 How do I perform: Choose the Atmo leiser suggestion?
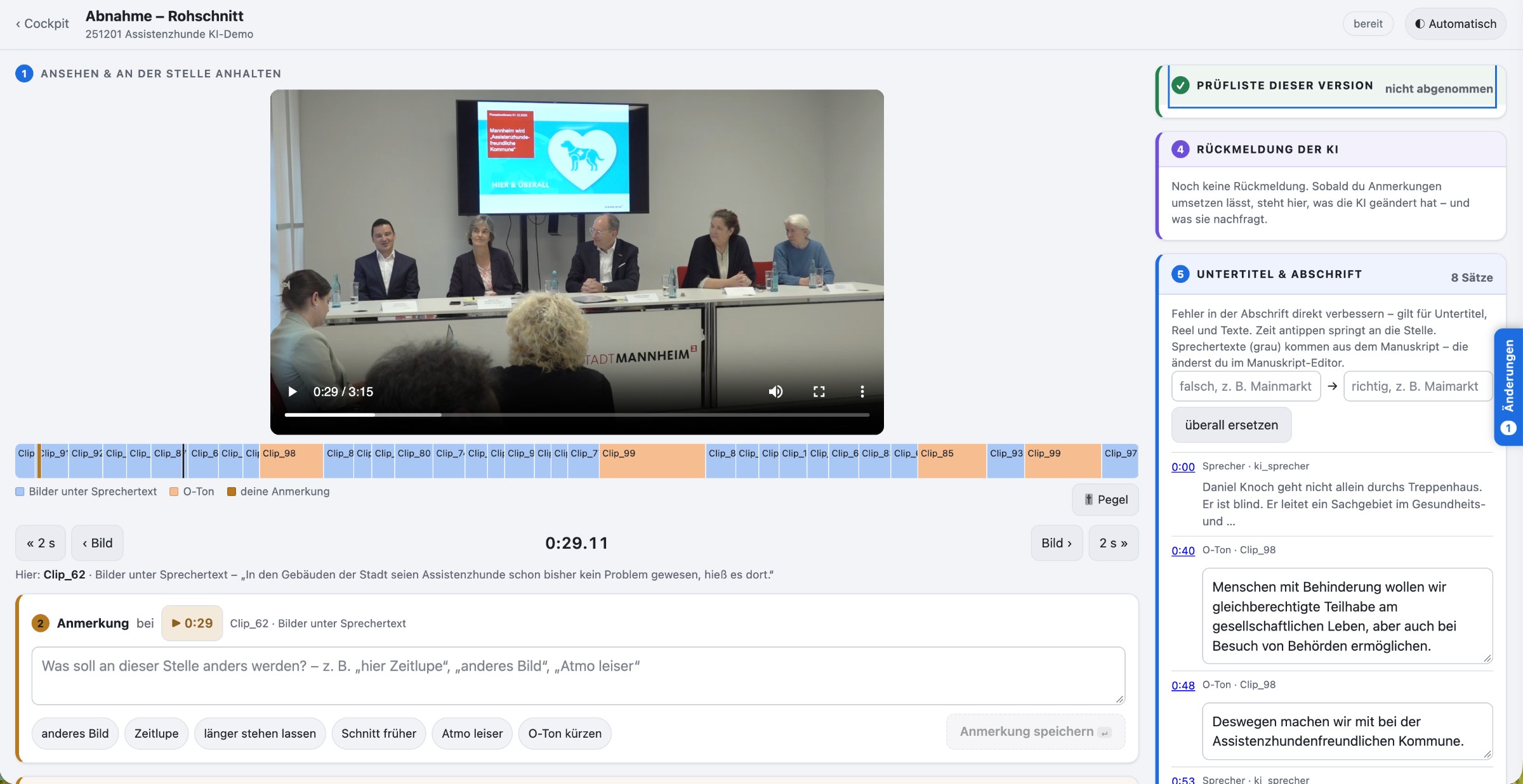tap(472, 733)
